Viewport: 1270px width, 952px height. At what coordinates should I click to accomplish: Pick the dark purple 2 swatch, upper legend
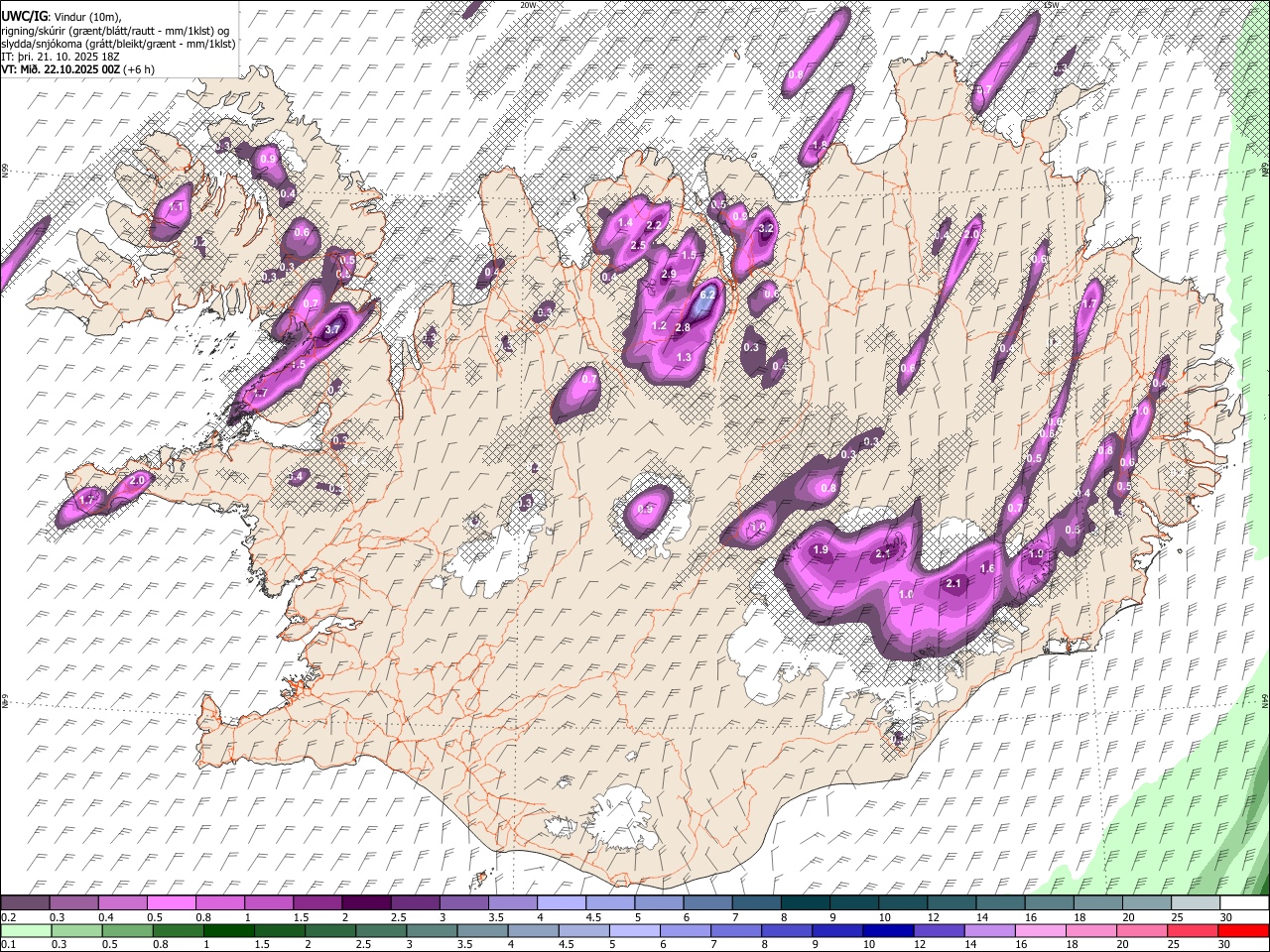pos(366,903)
